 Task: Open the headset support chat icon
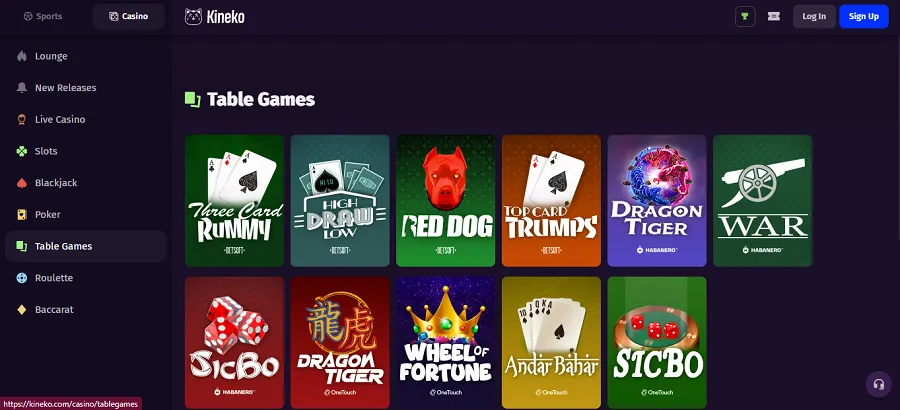[878, 384]
